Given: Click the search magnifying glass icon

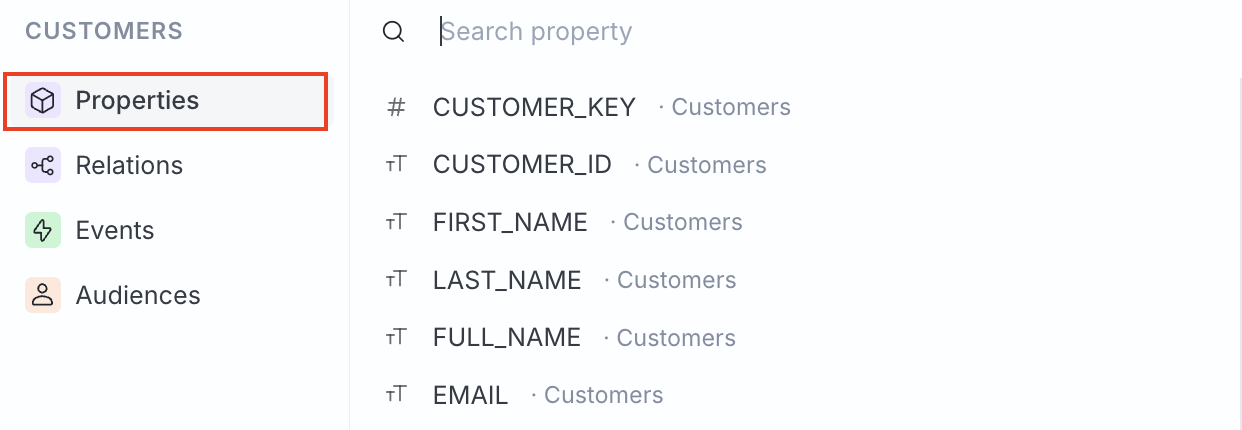Looking at the screenshot, I should [394, 32].
